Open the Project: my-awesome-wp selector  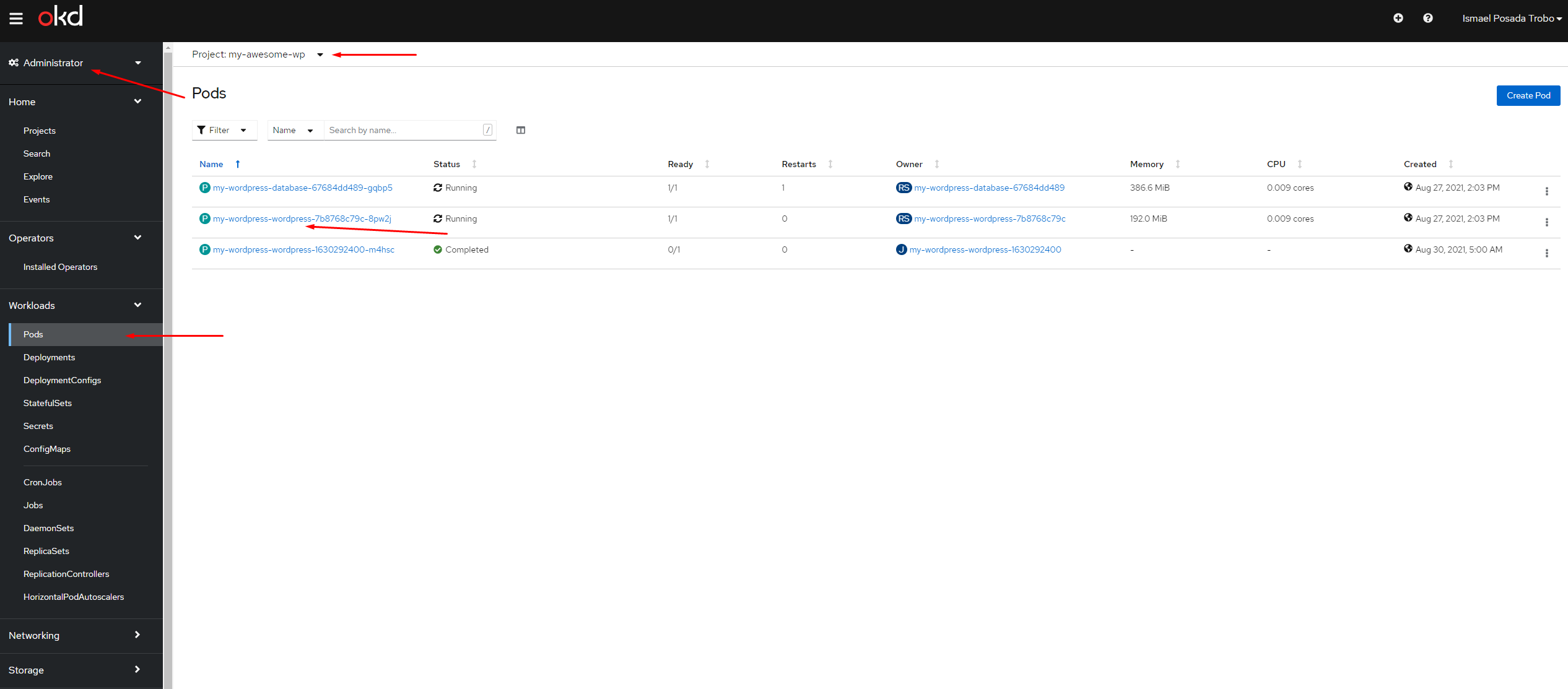coord(258,54)
